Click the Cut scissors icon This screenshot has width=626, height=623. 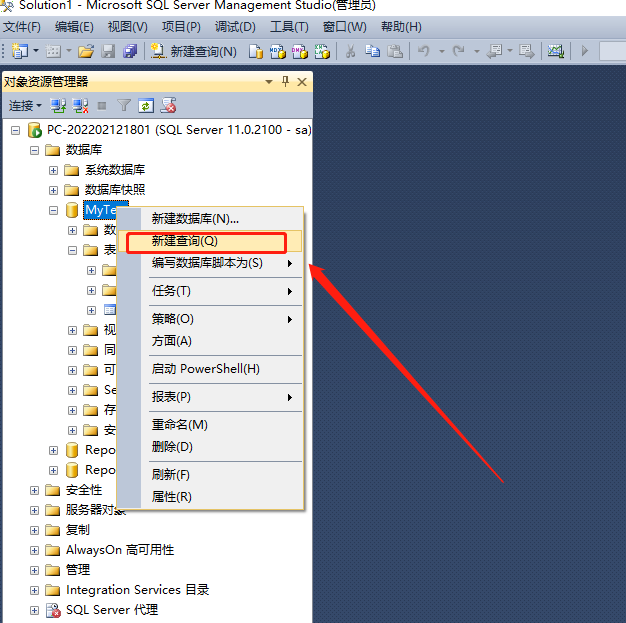[x=350, y=51]
